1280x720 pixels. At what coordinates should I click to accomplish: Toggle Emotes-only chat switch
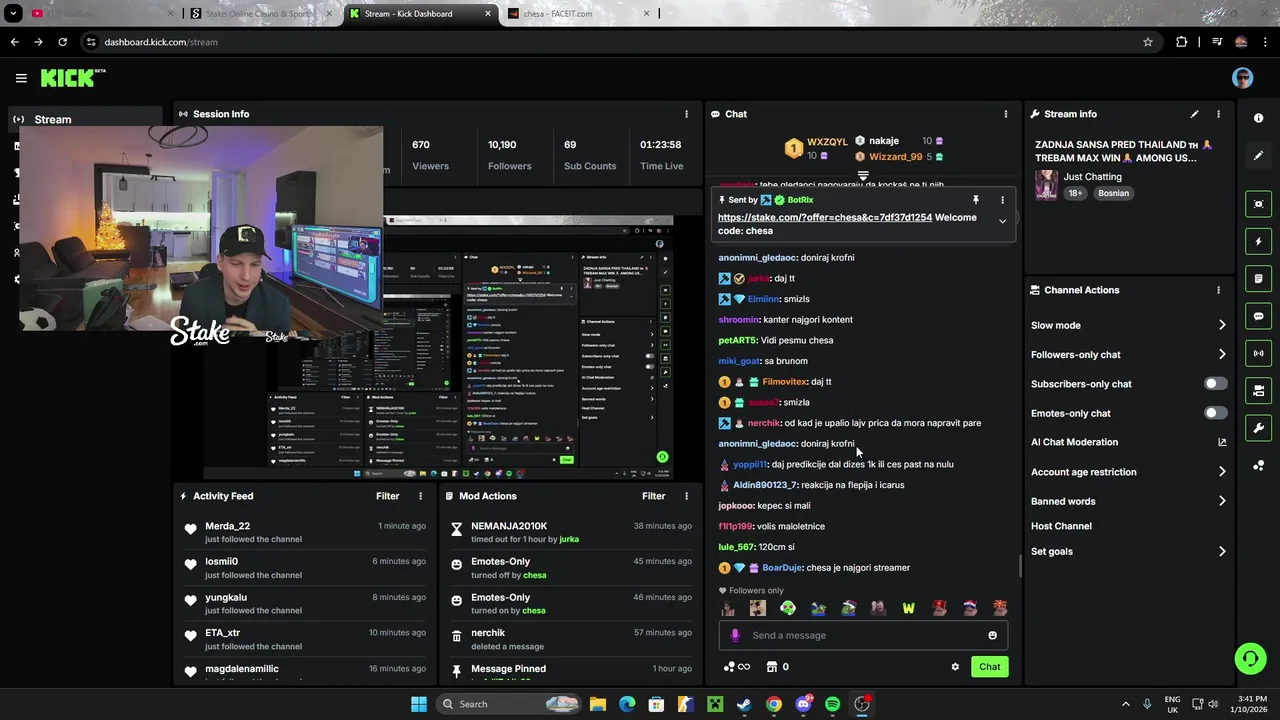point(1215,413)
